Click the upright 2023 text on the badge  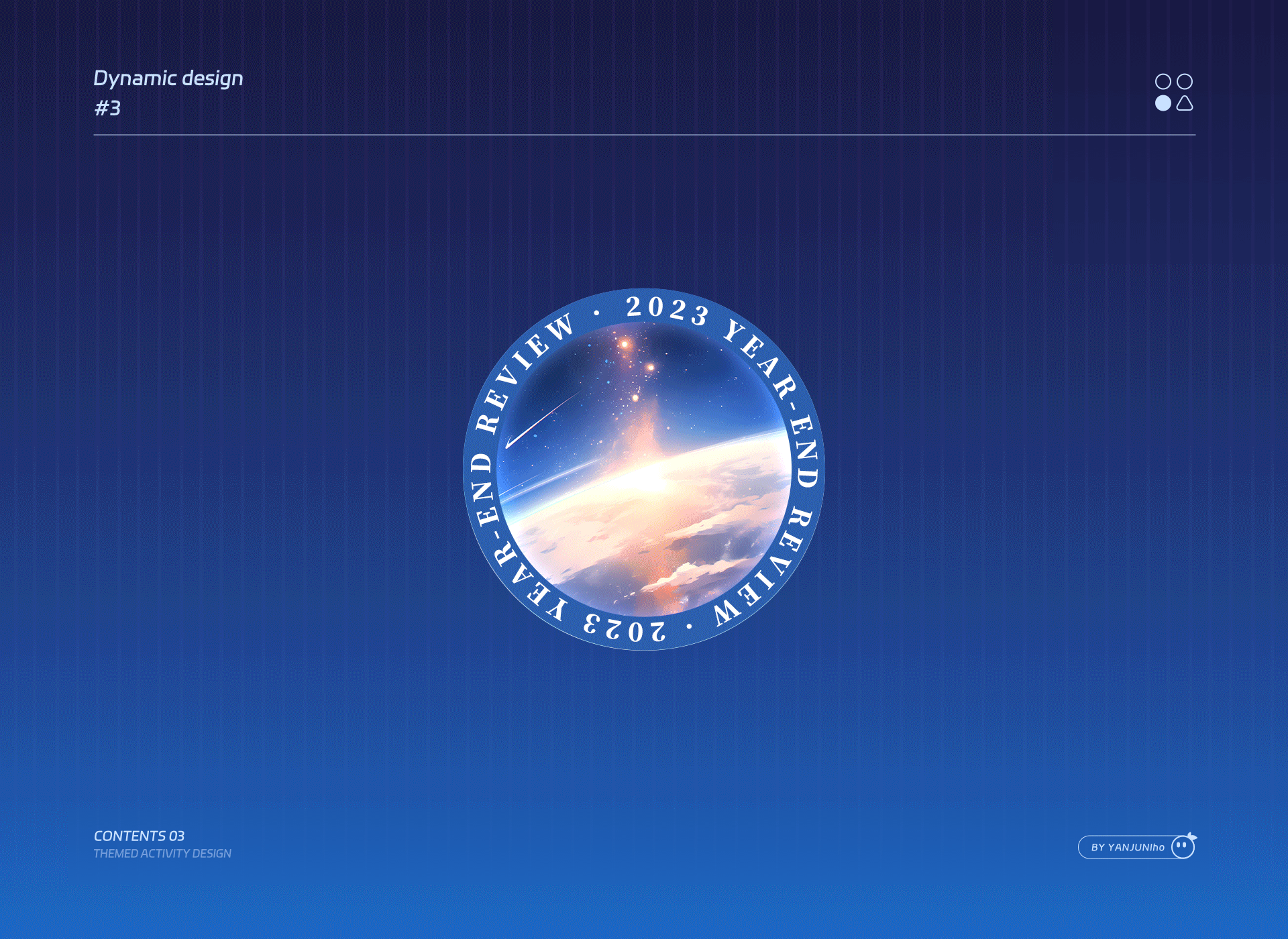coord(667,310)
